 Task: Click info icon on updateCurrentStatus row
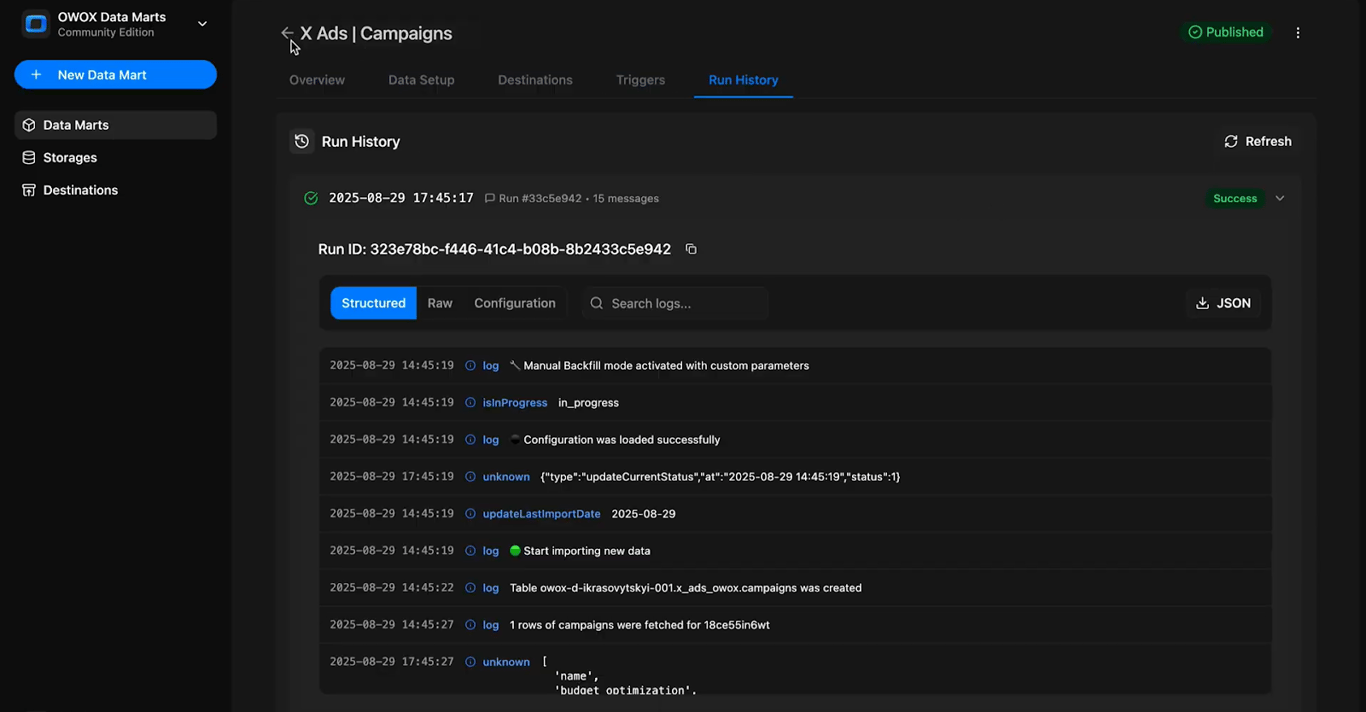[470, 477]
